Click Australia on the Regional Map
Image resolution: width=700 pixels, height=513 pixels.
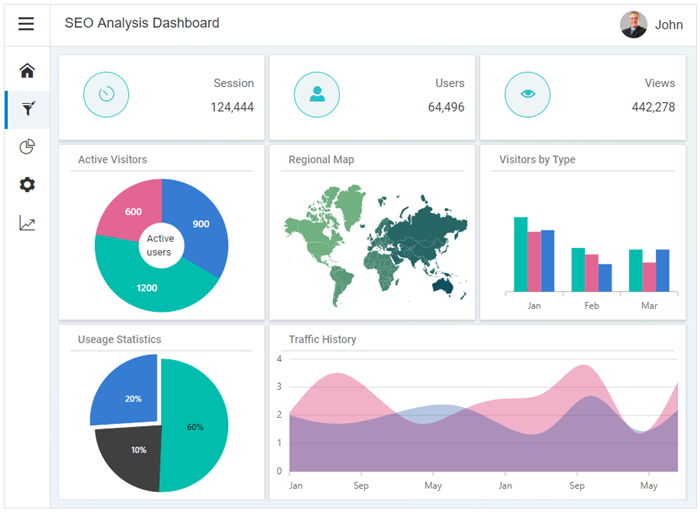coord(443,285)
